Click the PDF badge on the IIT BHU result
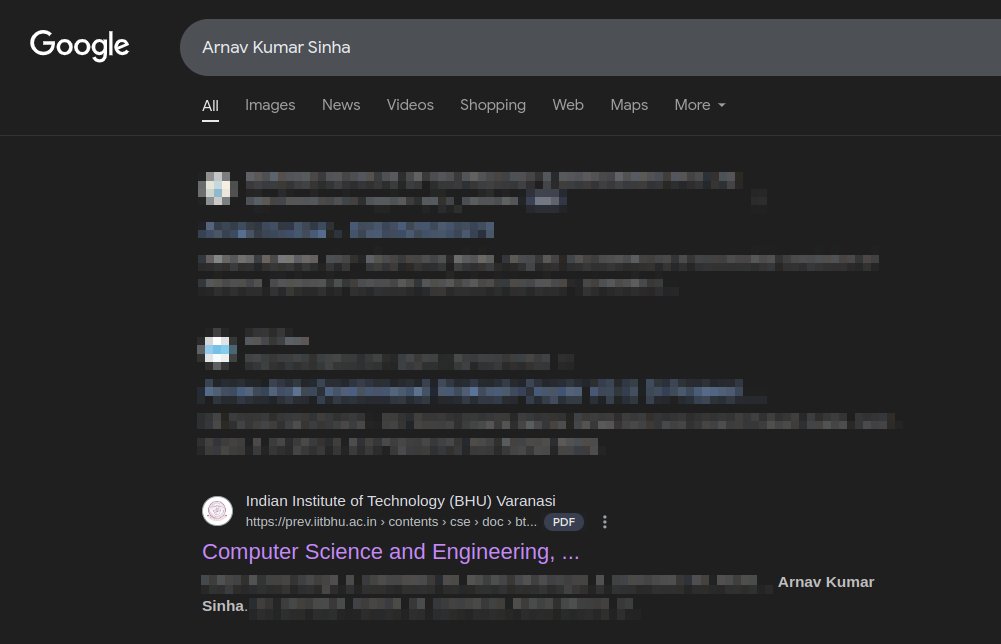This screenshot has height=644, width=1001. point(564,522)
